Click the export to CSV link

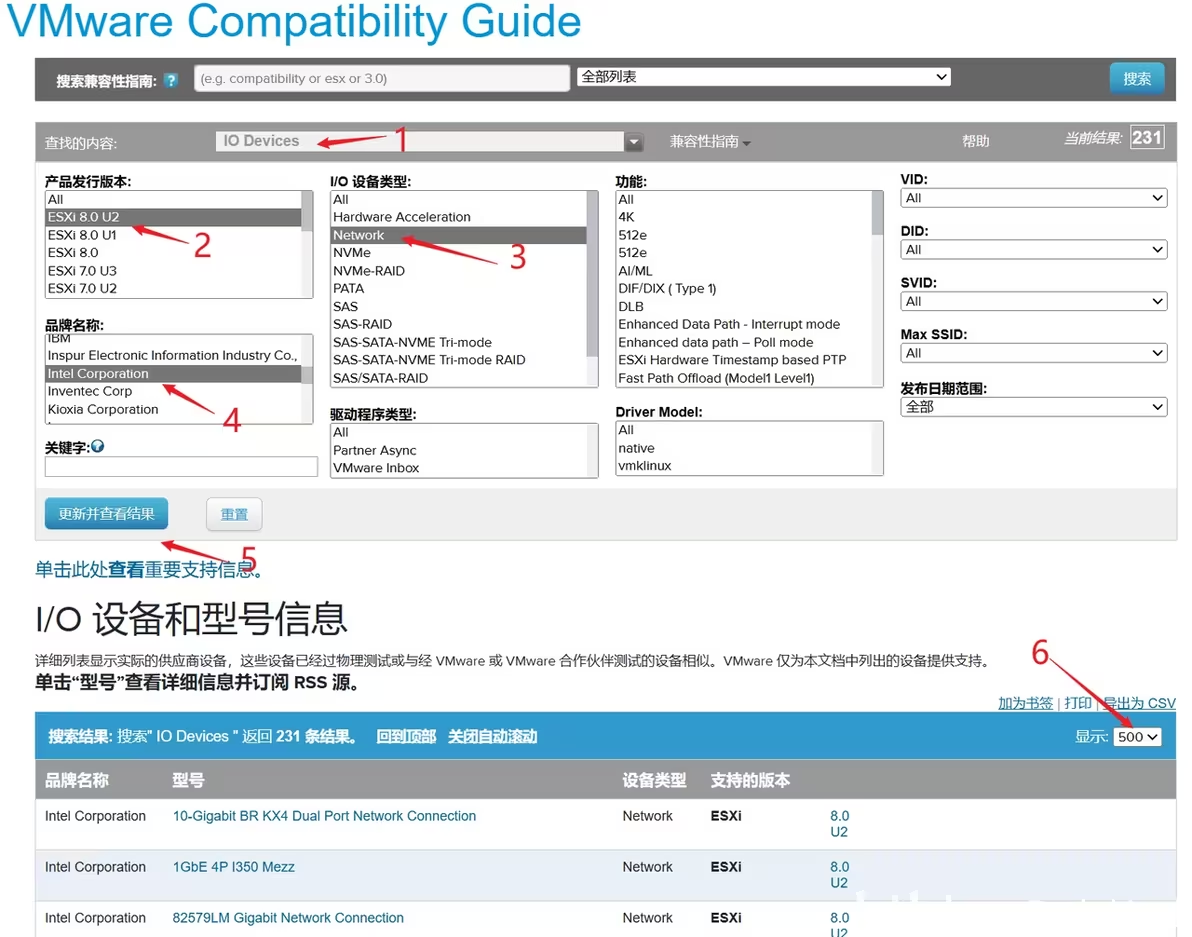click(1139, 703)
